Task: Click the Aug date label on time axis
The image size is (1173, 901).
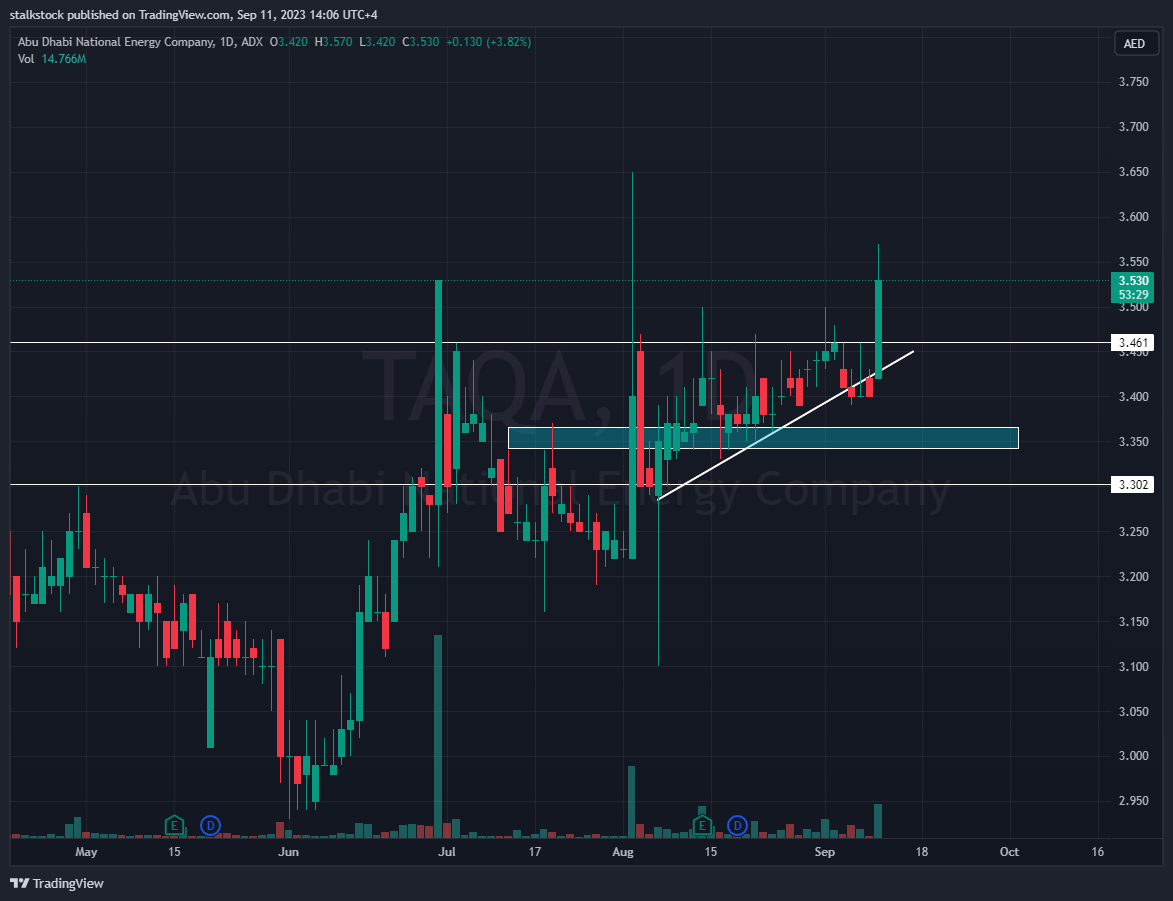Action: pos(622,852)
